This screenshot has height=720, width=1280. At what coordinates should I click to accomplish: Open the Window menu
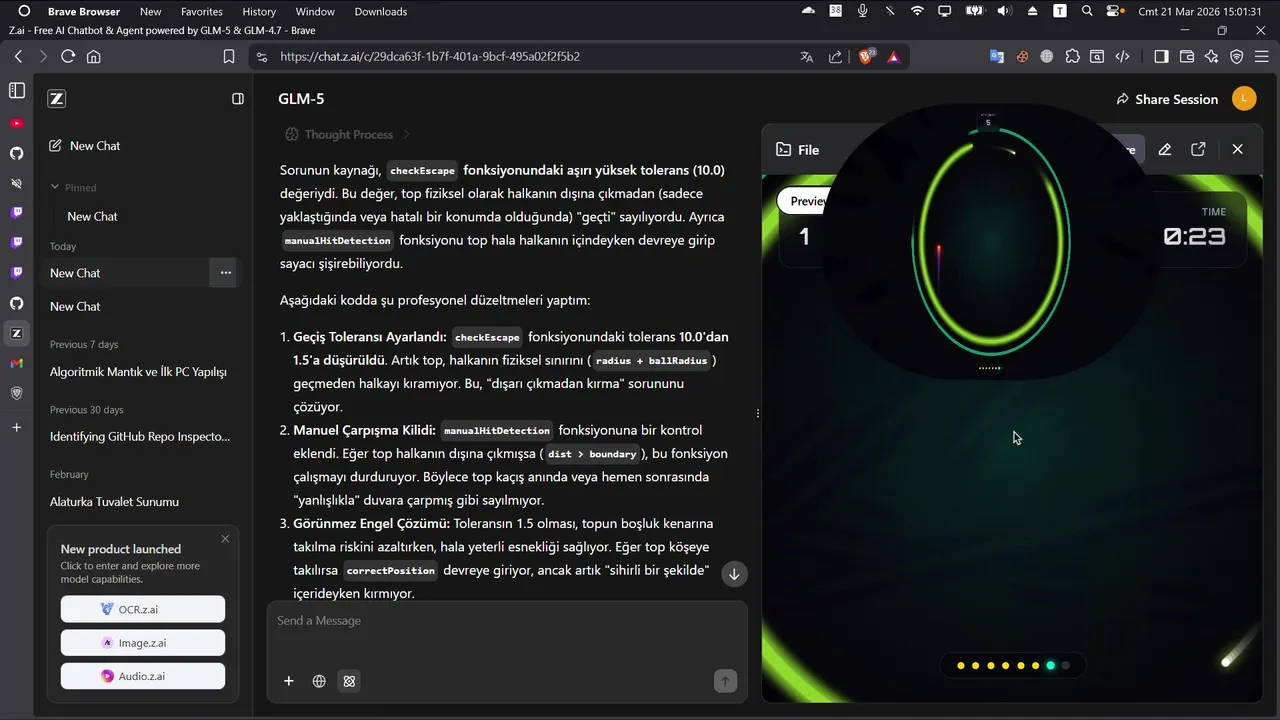(x=315, y=12)
